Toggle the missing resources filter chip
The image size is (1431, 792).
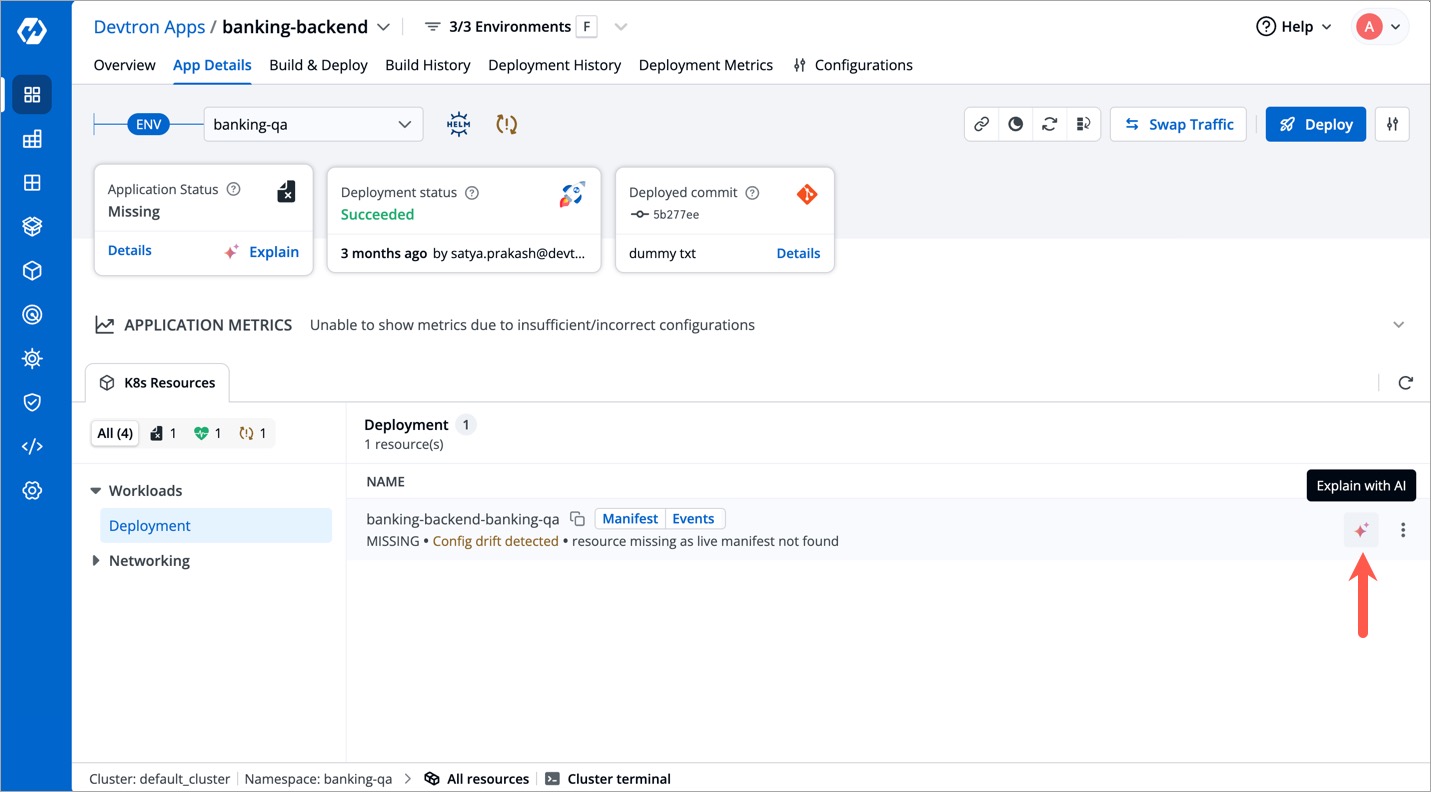point(163,432)
